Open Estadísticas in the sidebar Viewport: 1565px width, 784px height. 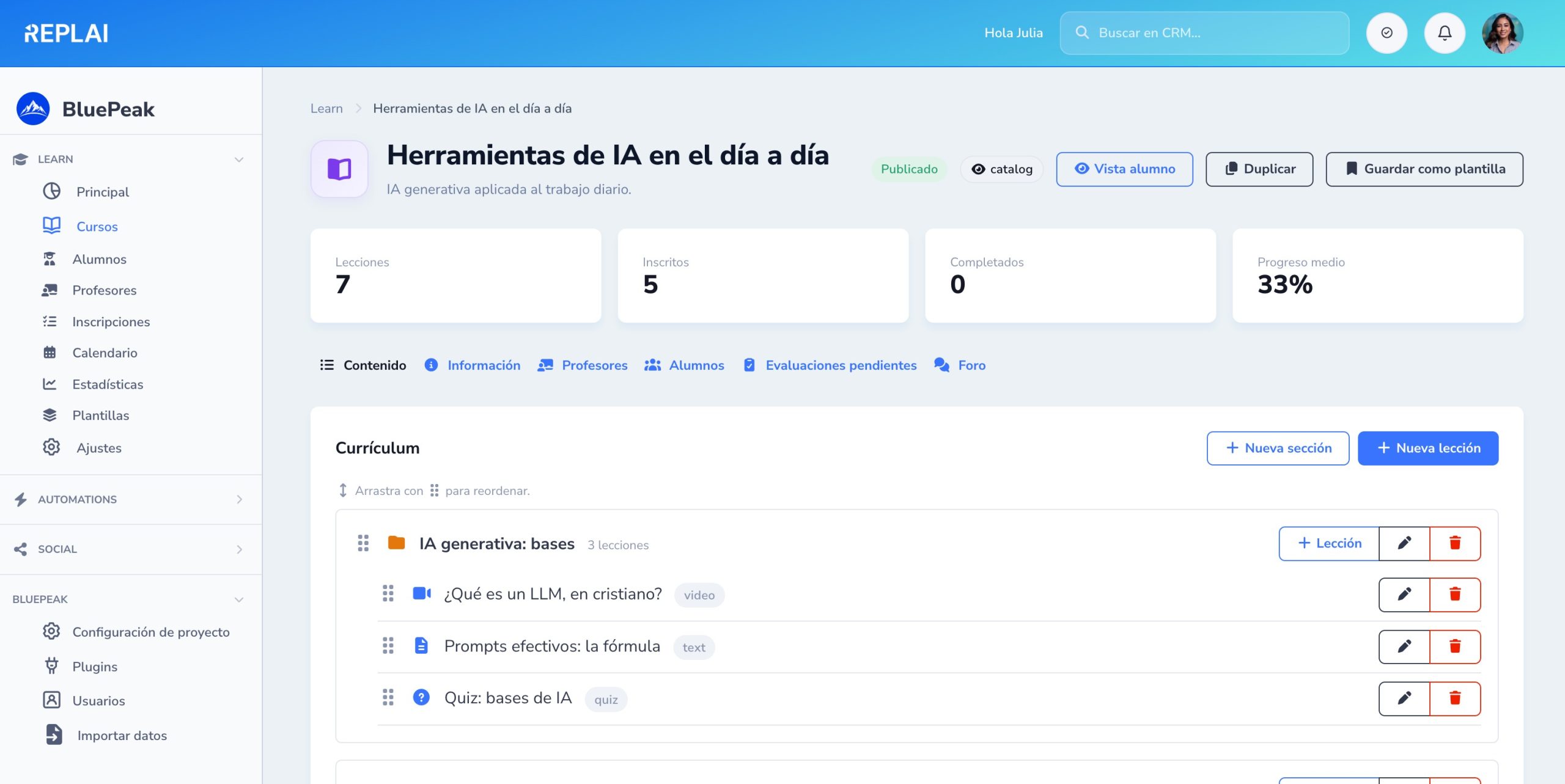tap(92, 384)
